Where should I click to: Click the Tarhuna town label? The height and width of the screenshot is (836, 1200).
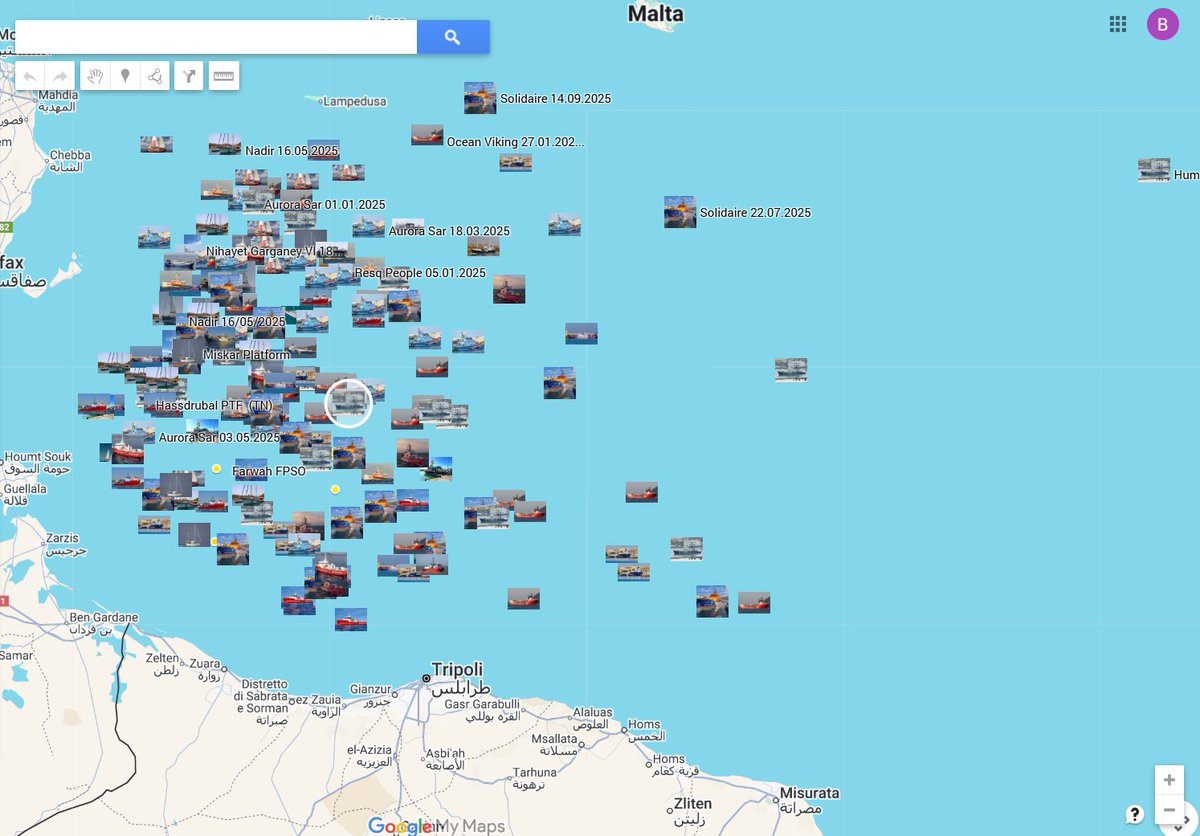(x=534, y=772)
